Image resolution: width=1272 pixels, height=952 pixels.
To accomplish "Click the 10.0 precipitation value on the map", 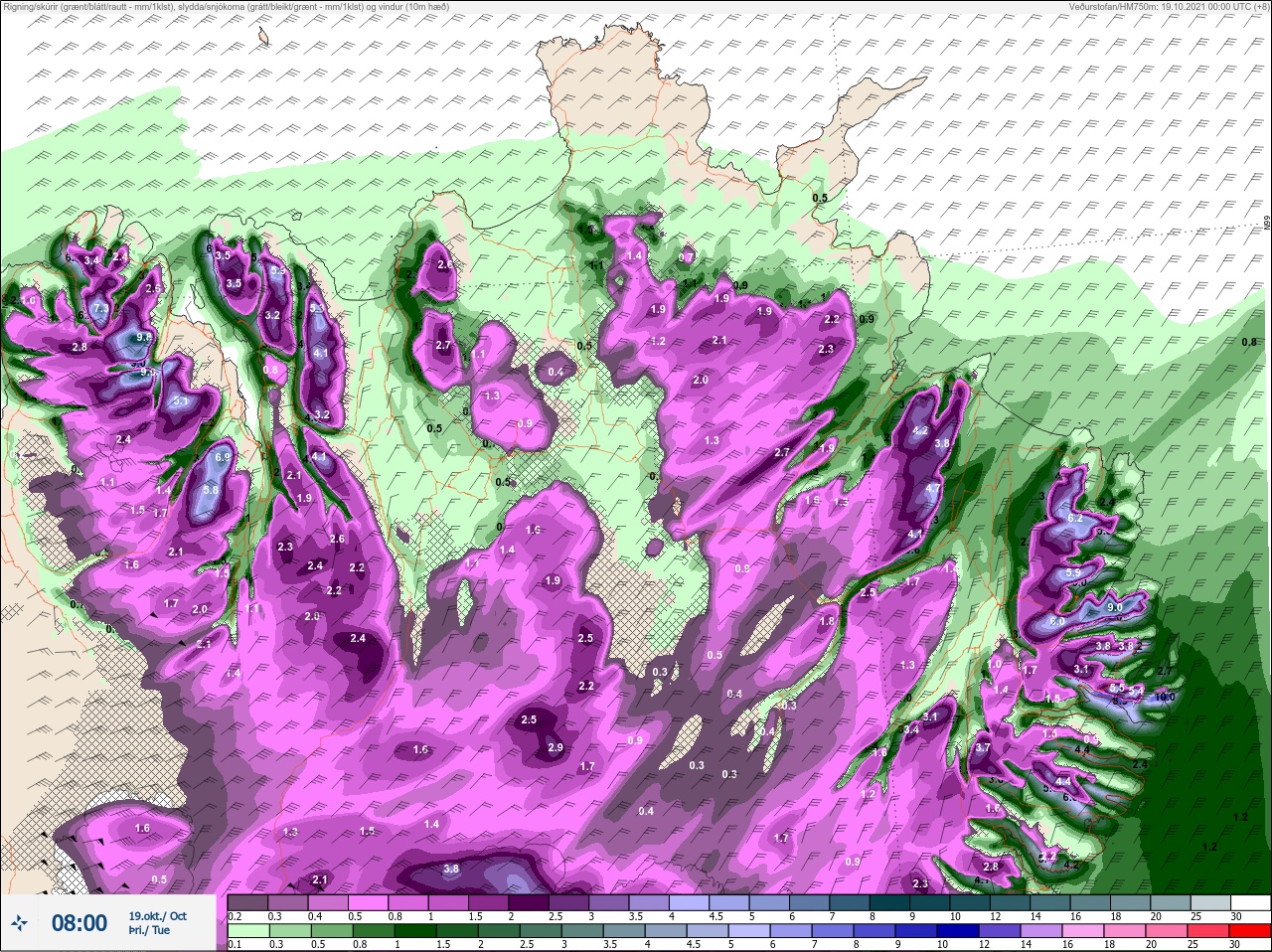I will coord(1165,698).
